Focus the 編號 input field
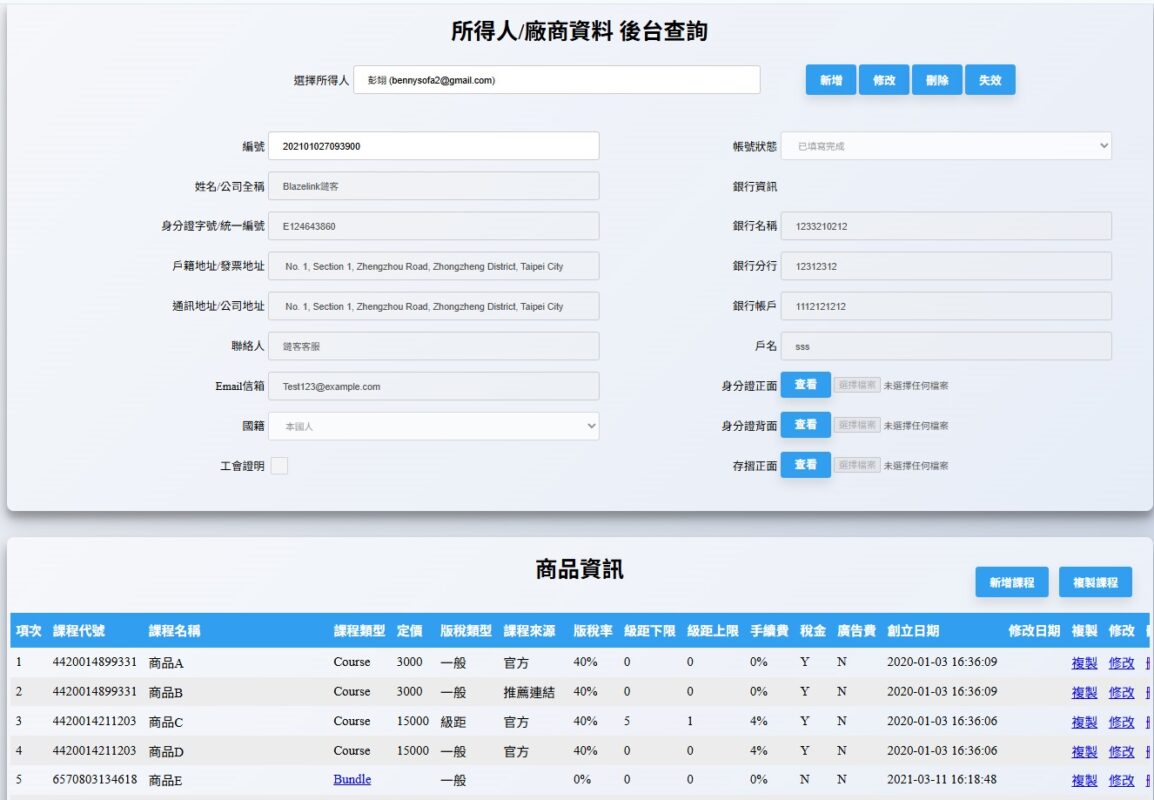 coord(433,146)
